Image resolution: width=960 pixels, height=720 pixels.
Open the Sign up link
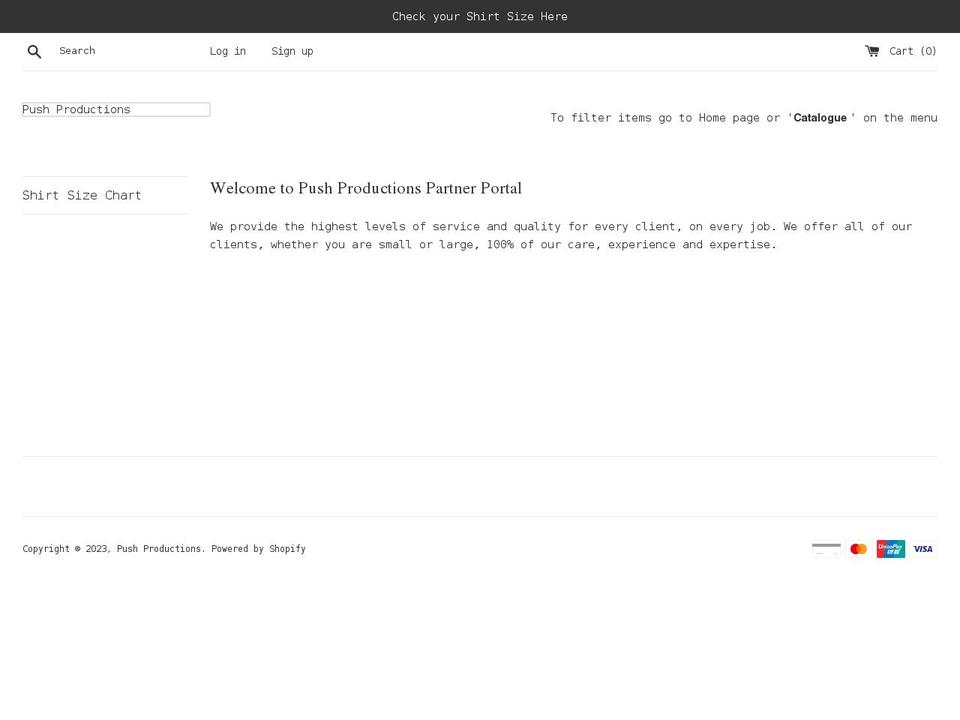[x=292, y=51]
